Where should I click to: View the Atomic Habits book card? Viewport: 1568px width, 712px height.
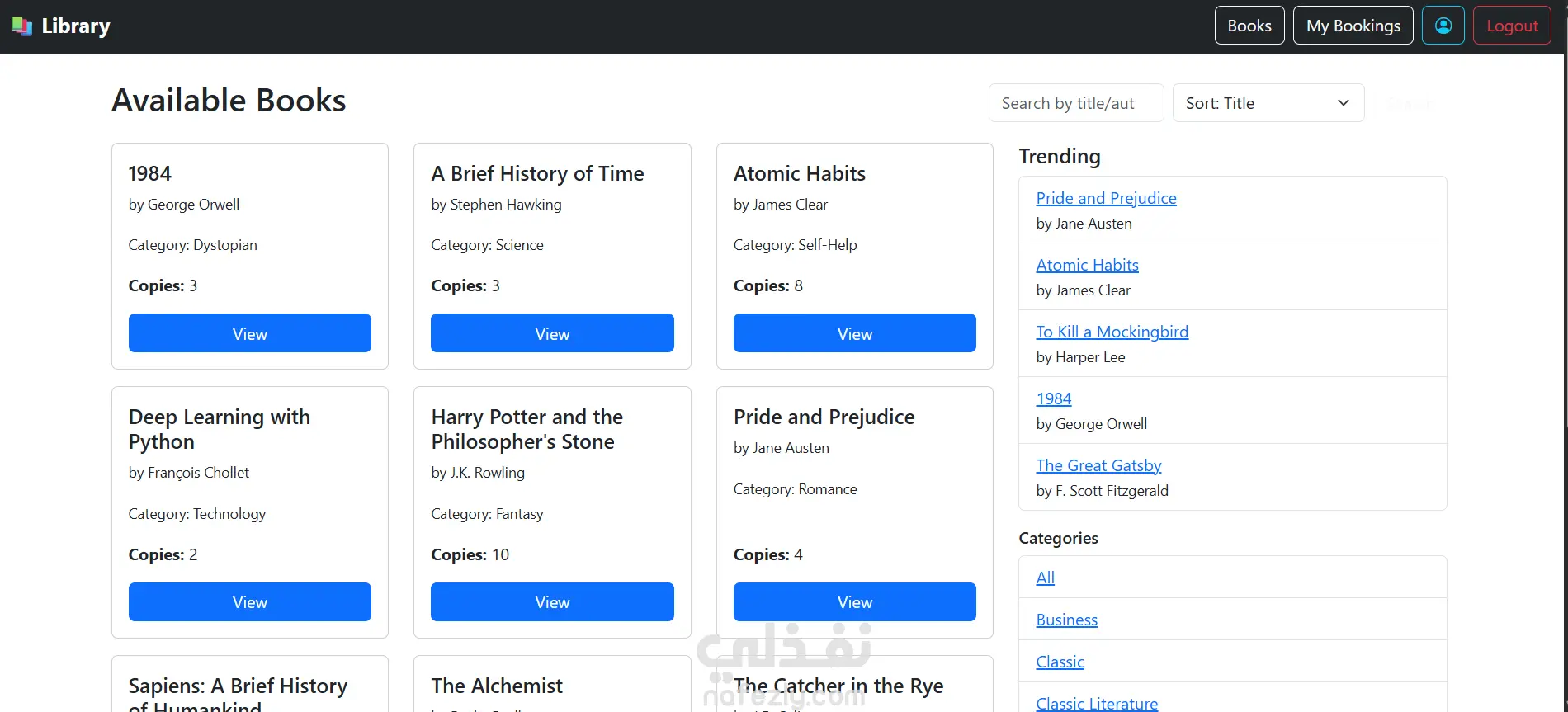click(x=854, y=333)
